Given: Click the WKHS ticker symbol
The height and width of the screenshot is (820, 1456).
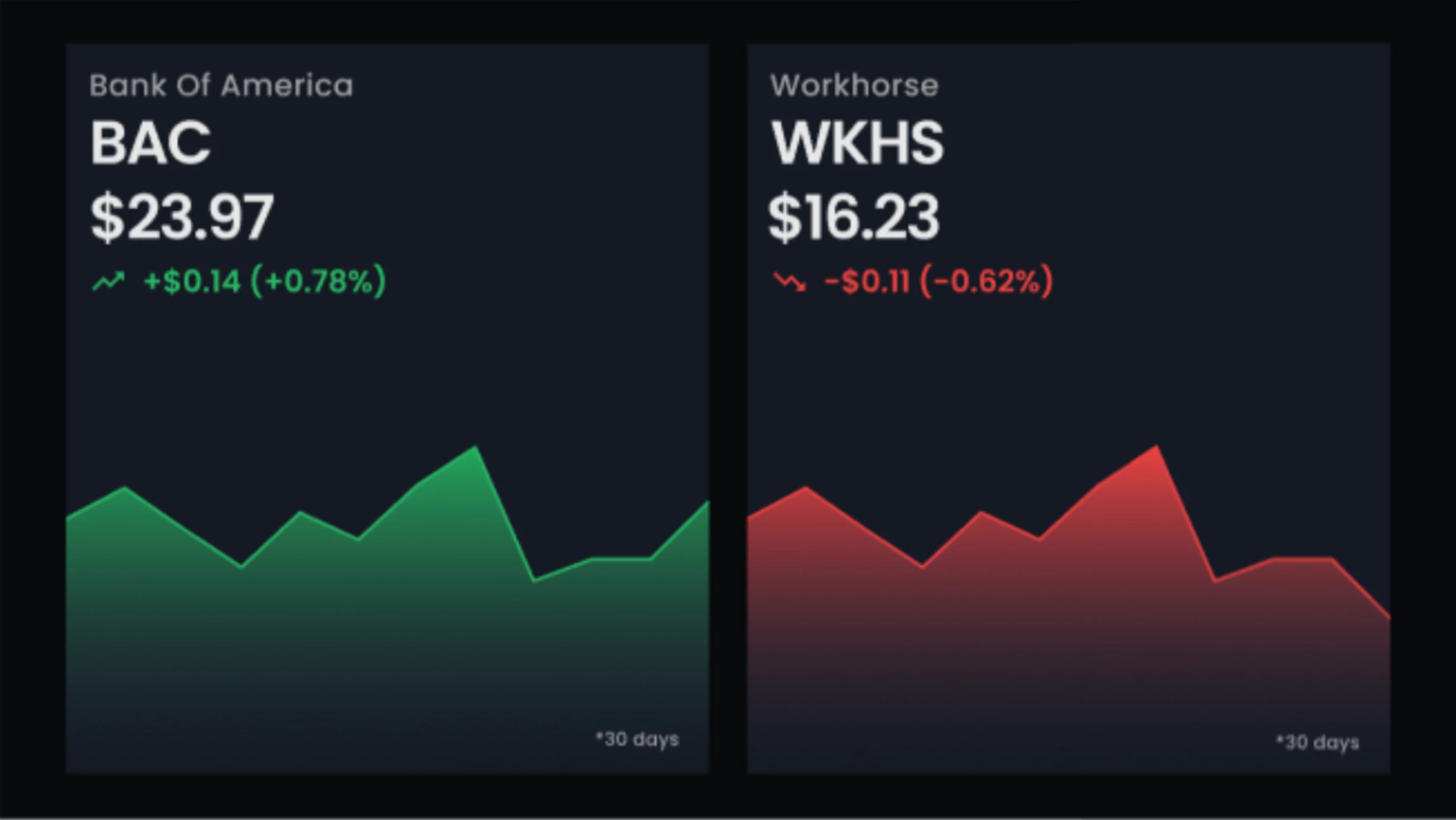Looking at the screenshot, I should tap(857, 143).
